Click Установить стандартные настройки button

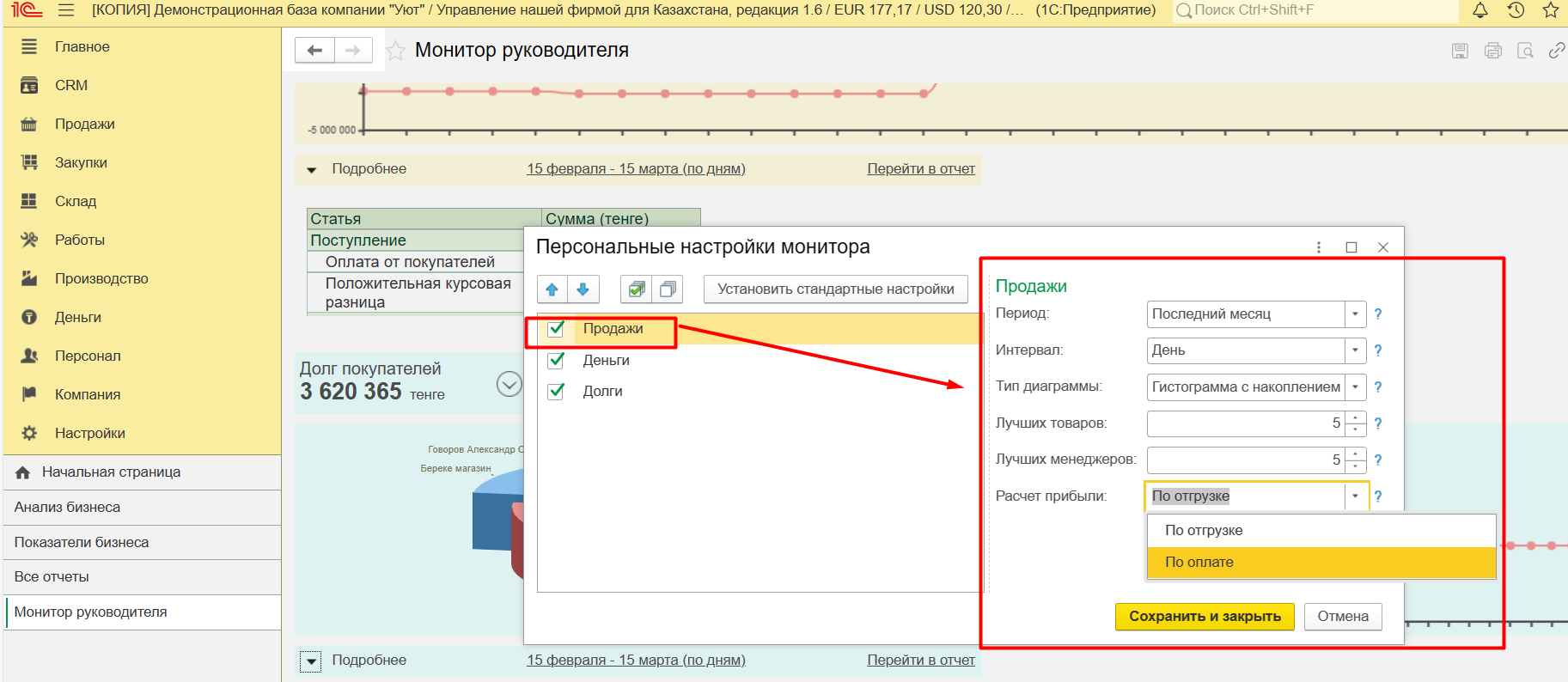[835, 289]
